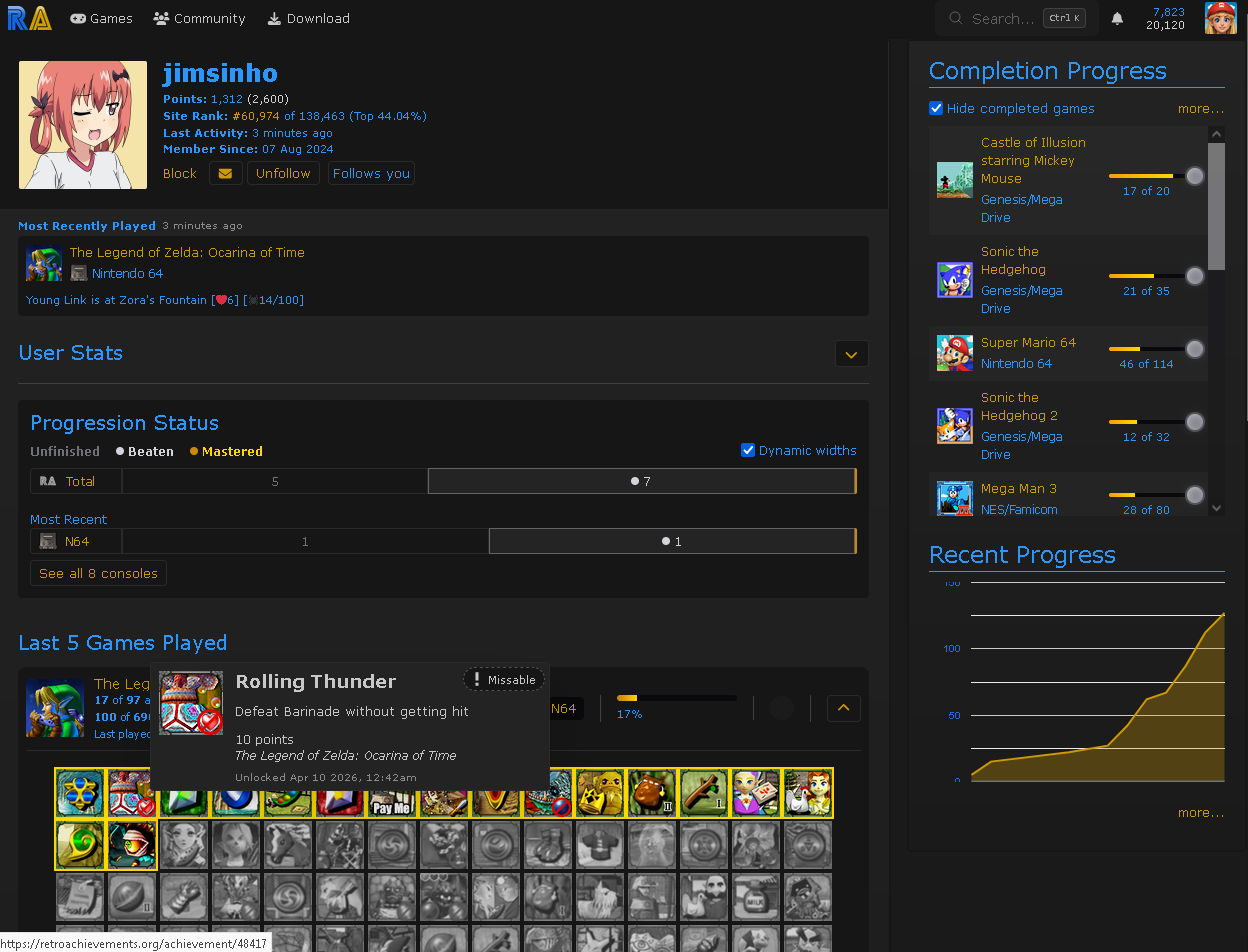The image size is (1248, 952).
Task: Open the notifications bell
Action: [x=1118, y=18]
